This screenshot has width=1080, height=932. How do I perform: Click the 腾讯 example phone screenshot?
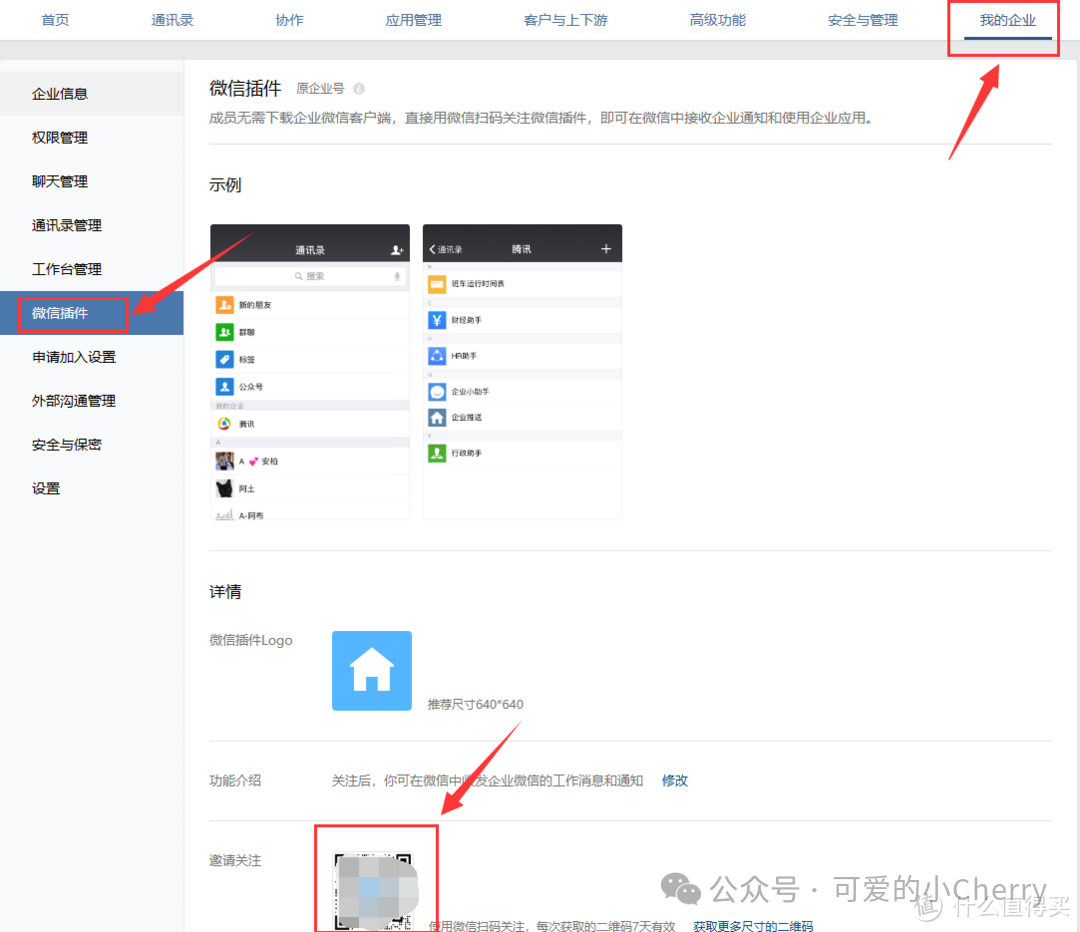pos(522,372)
